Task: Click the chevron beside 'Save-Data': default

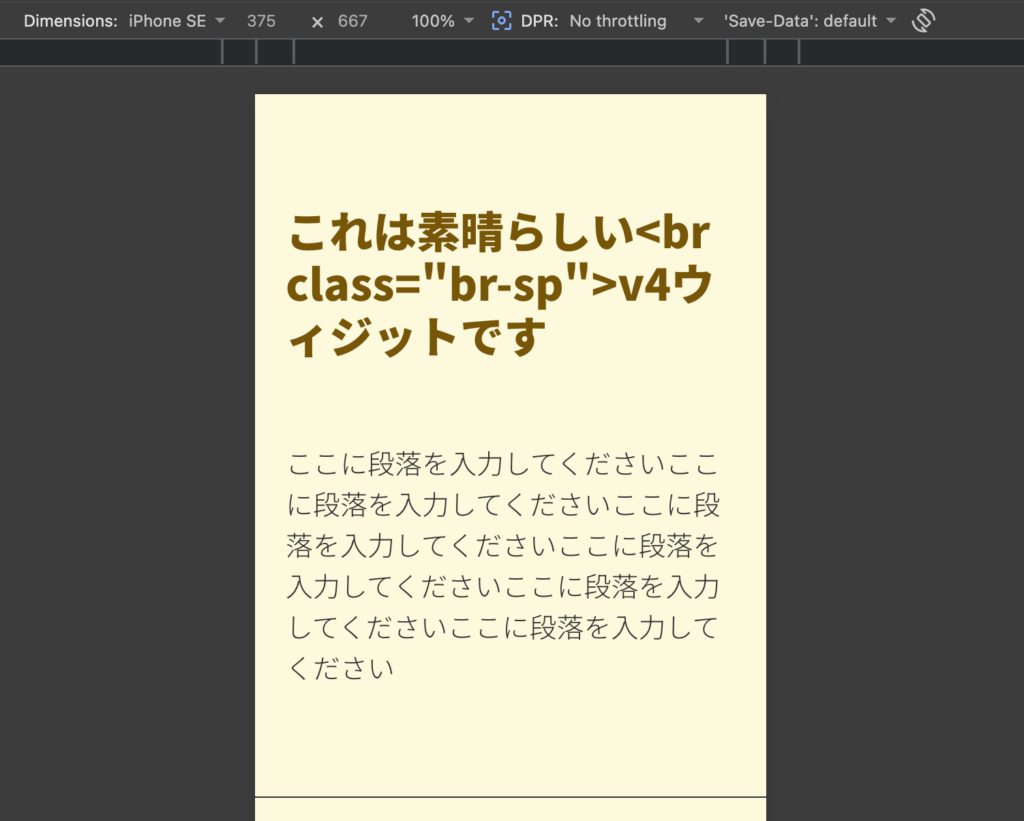Action: point(890,21)
